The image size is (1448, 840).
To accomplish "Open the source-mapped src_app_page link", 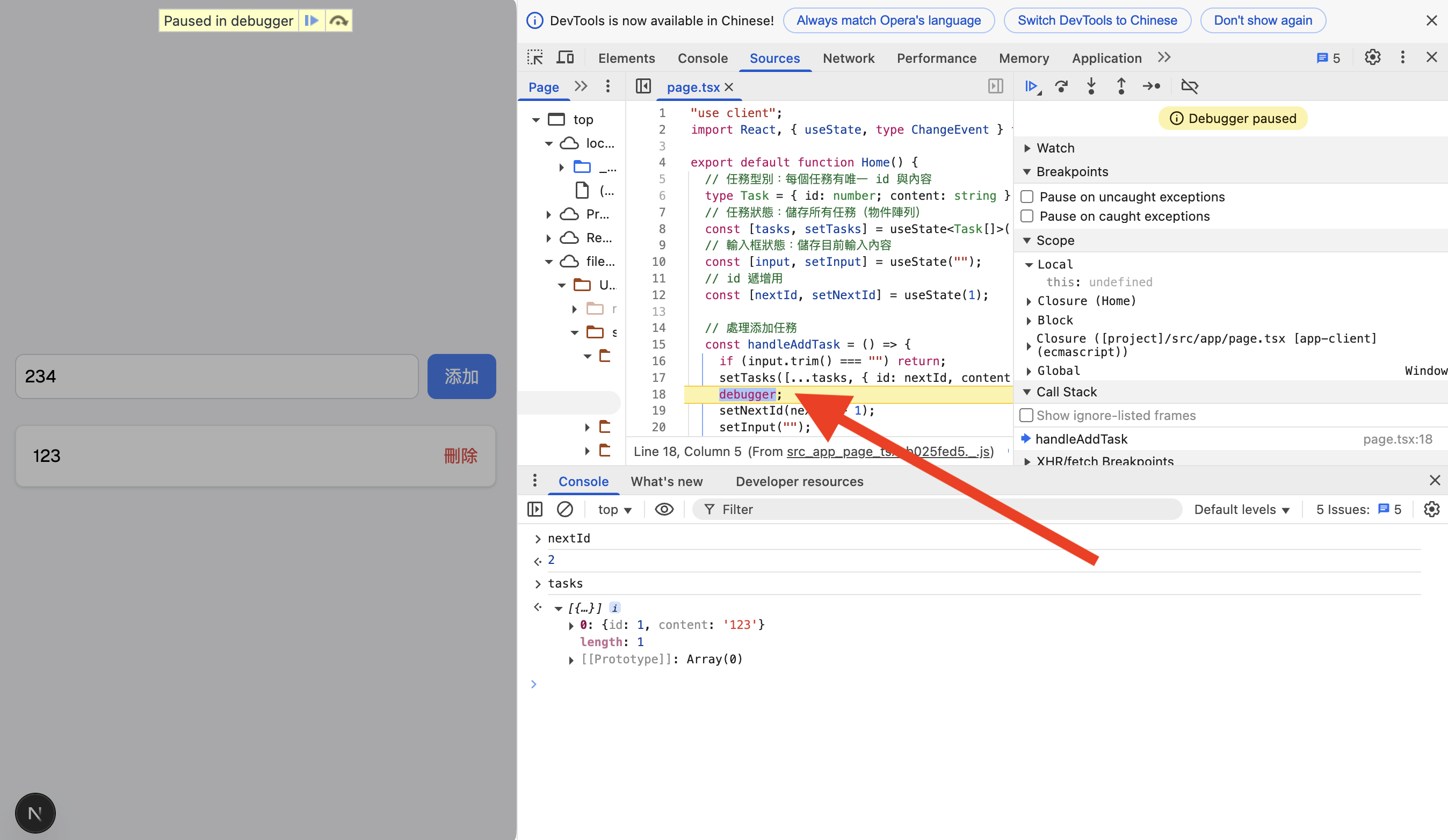I will (x=889, y=452).
